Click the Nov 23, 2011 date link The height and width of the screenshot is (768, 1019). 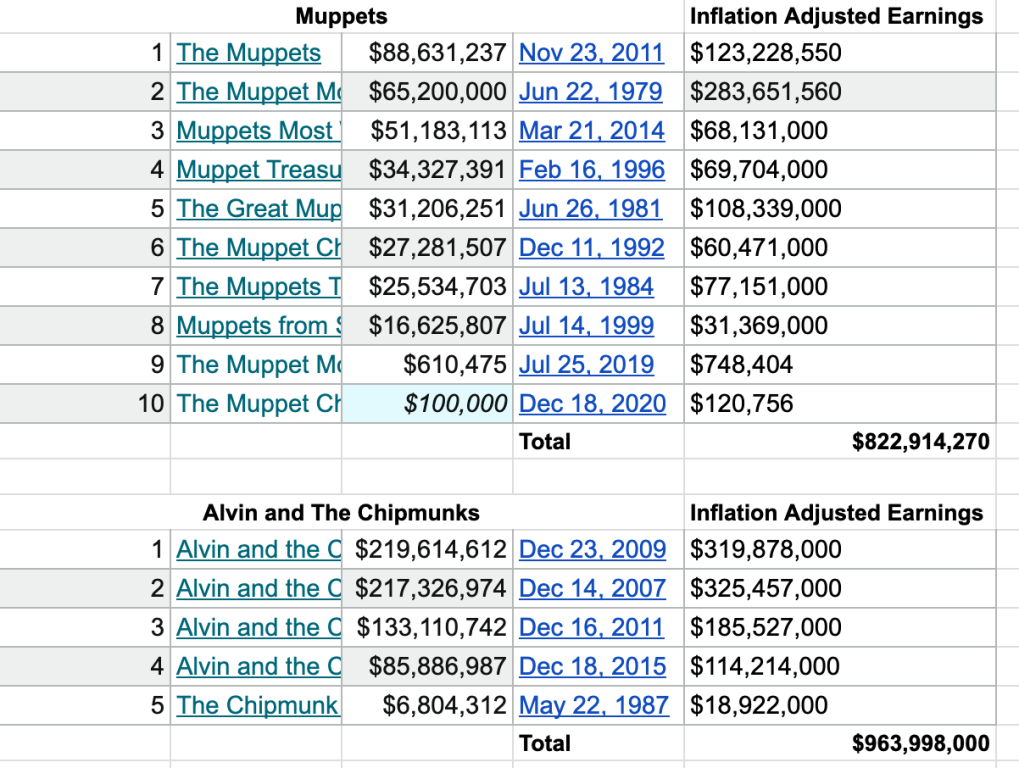point(591,53)
